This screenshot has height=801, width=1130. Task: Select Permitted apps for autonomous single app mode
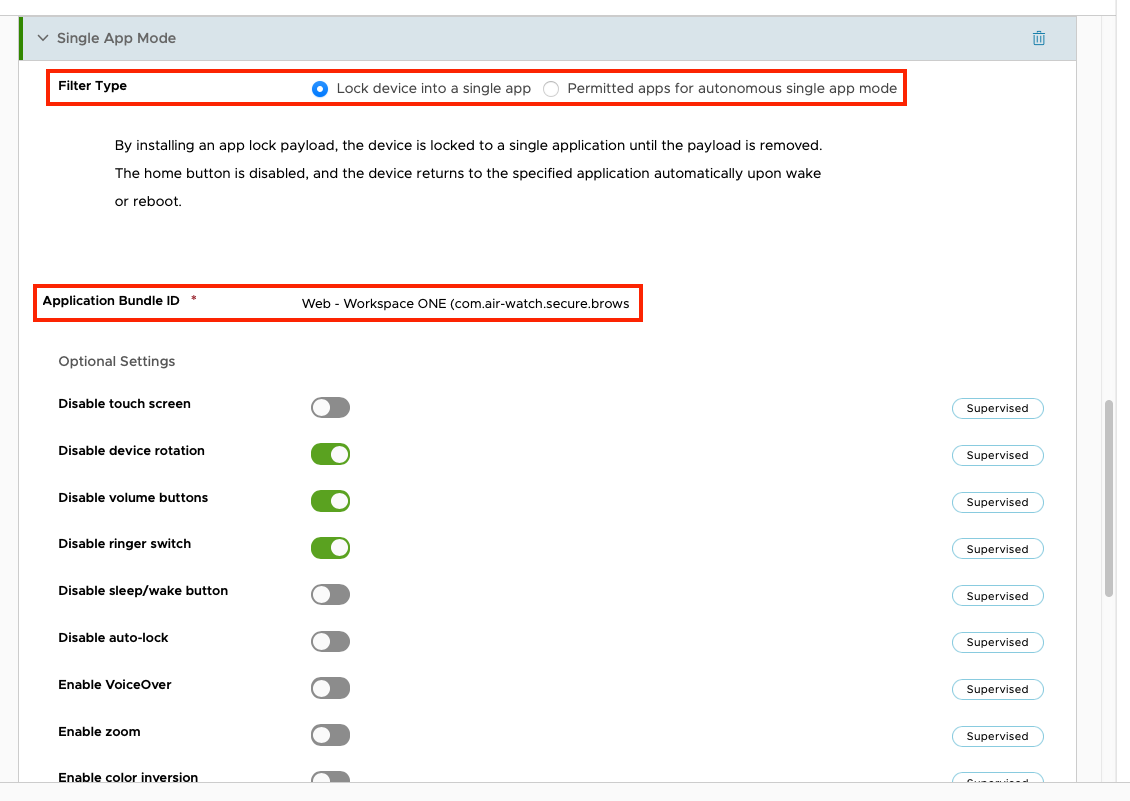(551, 89)
